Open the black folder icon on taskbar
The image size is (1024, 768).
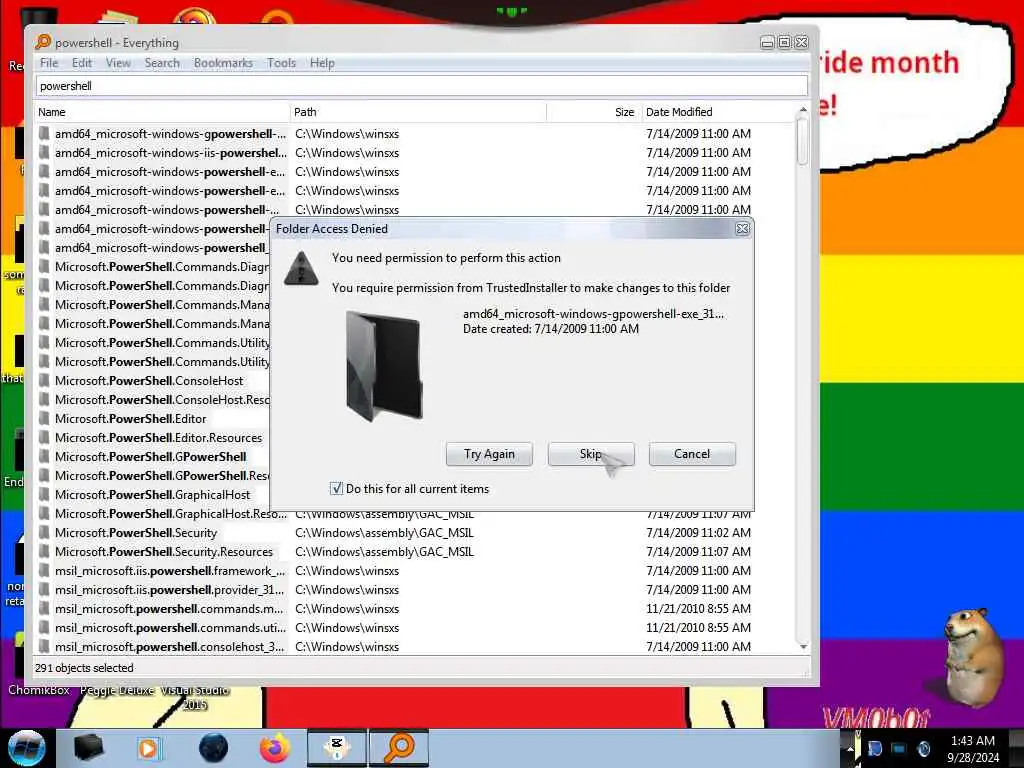(89, 748)
